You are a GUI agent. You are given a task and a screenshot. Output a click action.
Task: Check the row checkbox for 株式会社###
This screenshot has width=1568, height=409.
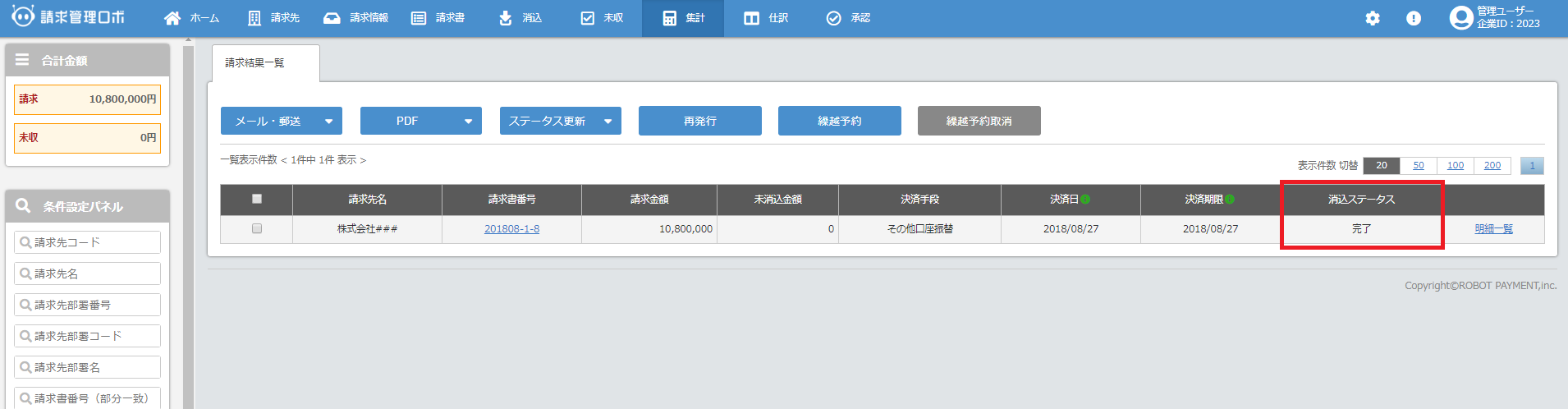(x=257, y=228)
